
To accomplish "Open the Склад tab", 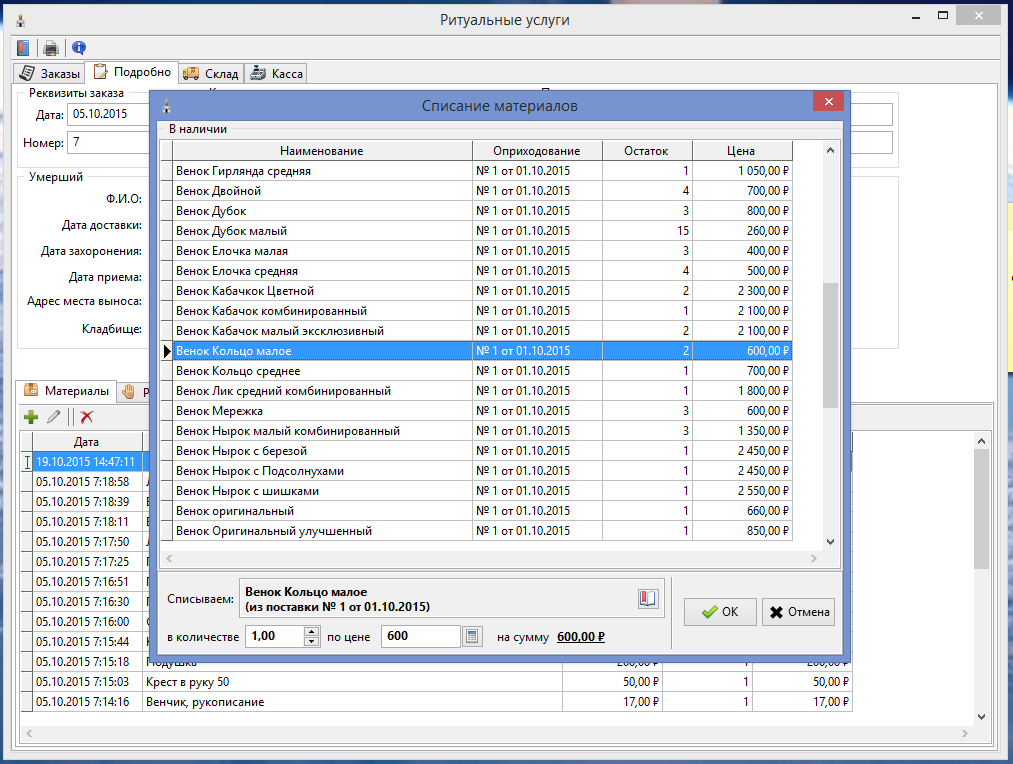I will [x=211, y=74].
